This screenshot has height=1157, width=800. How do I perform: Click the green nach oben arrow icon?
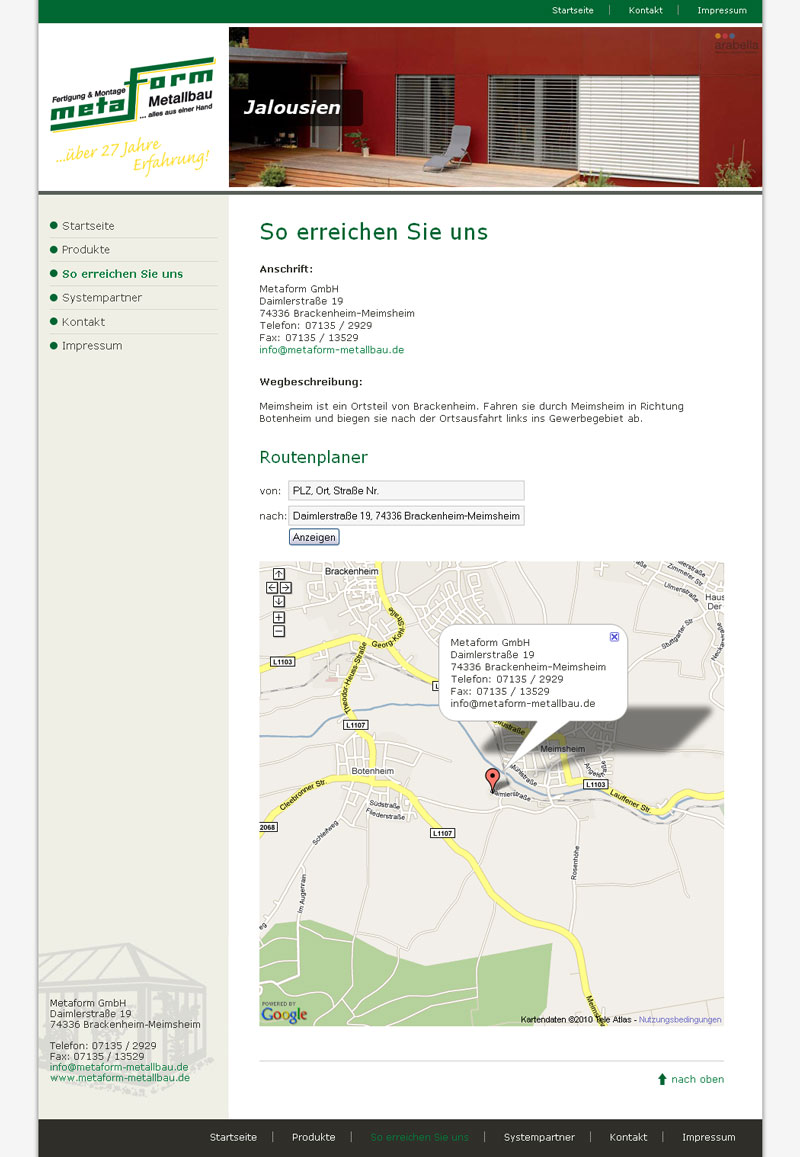click(x=662, y=1080)
